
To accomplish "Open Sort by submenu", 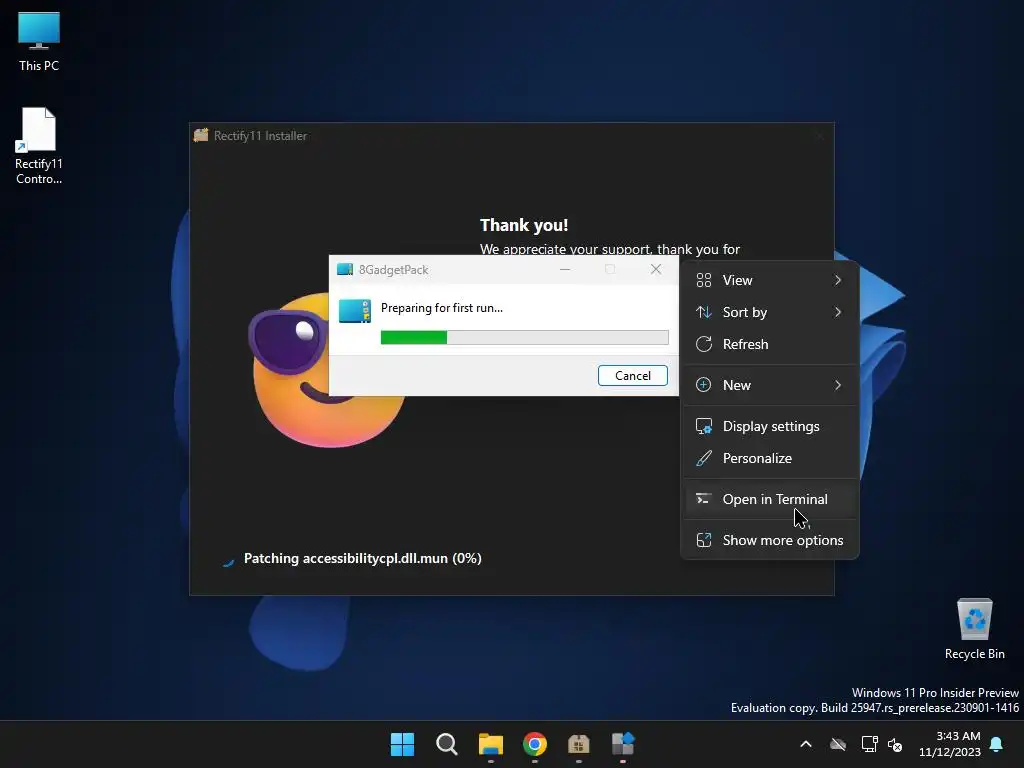I will [x=769, y=312].
